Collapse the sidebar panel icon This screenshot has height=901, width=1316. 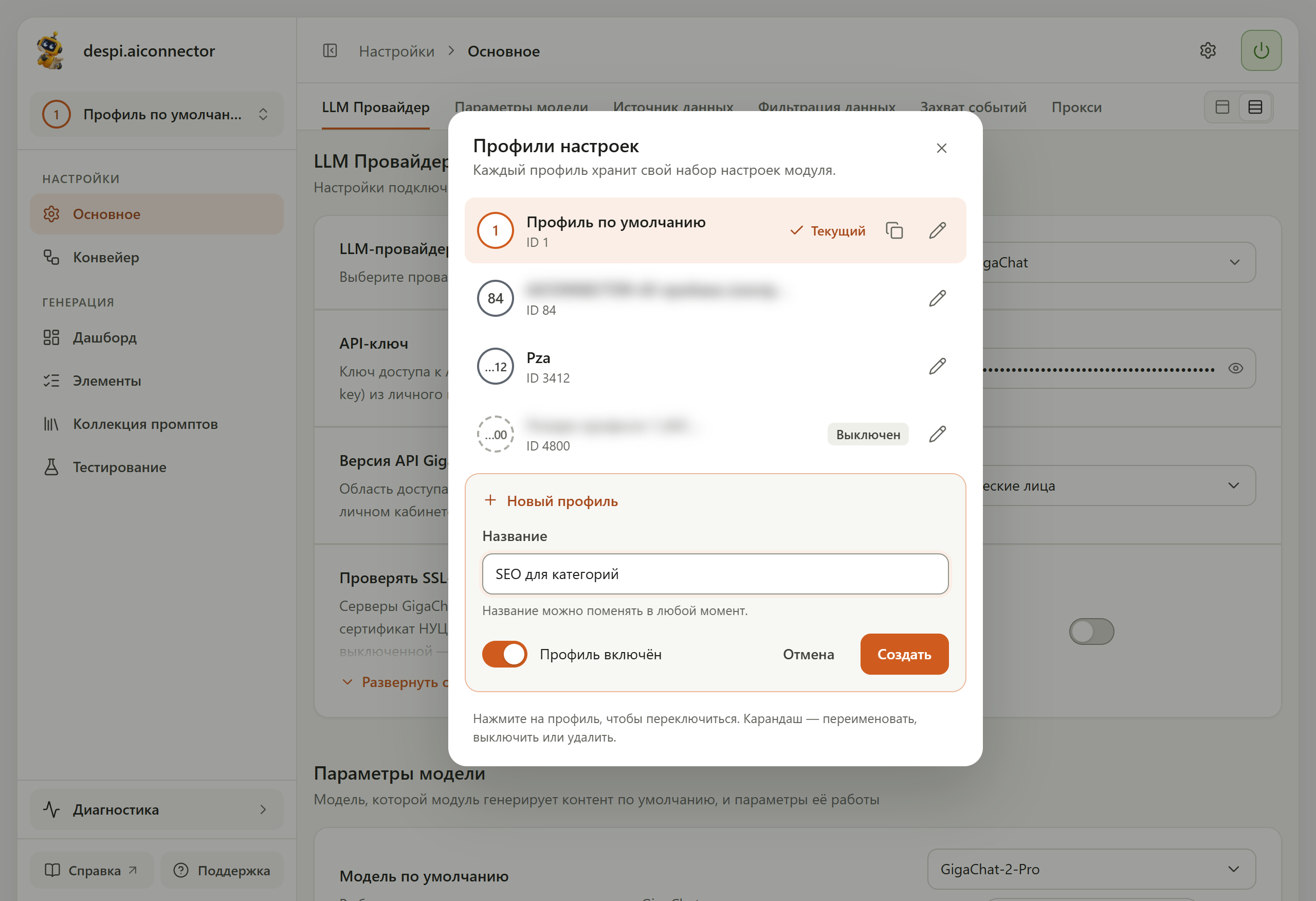330,51
